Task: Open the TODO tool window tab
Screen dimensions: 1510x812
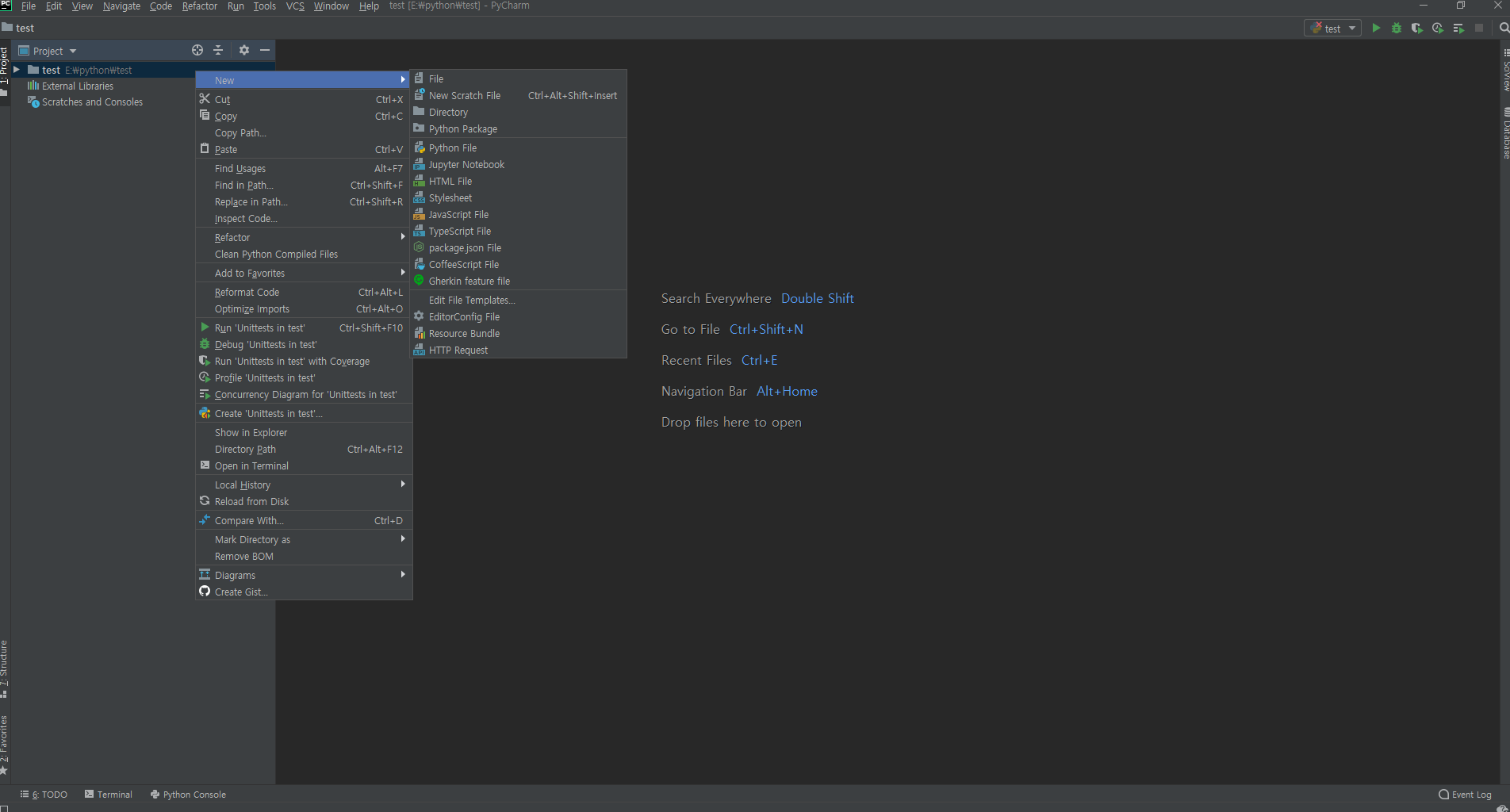Action: click(x=44, y=795)
